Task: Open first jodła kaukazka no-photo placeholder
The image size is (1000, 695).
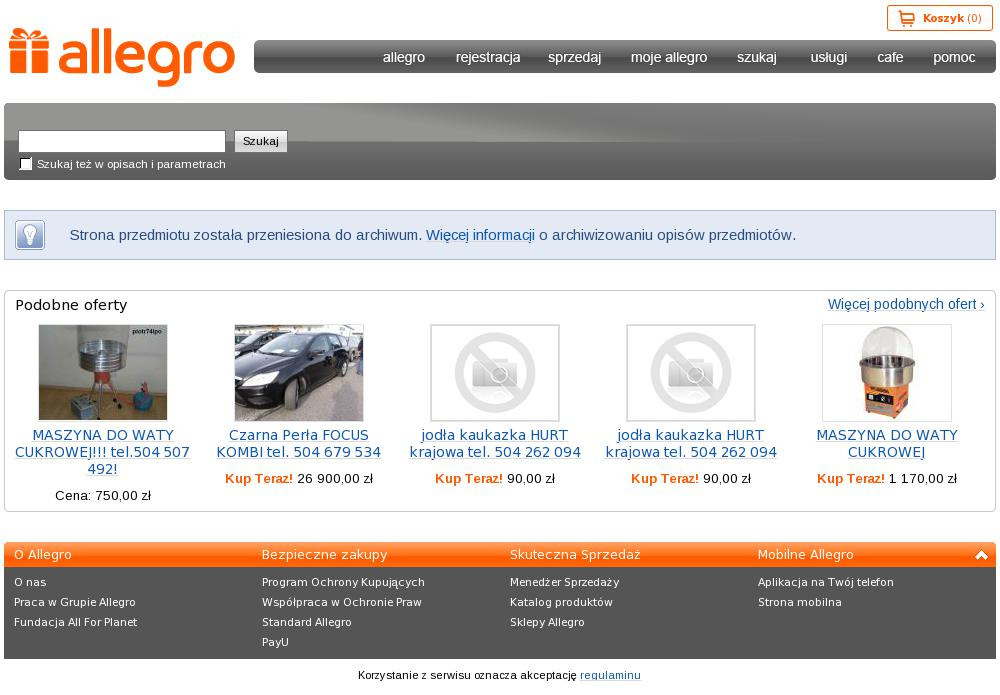Action: point(495,372)
